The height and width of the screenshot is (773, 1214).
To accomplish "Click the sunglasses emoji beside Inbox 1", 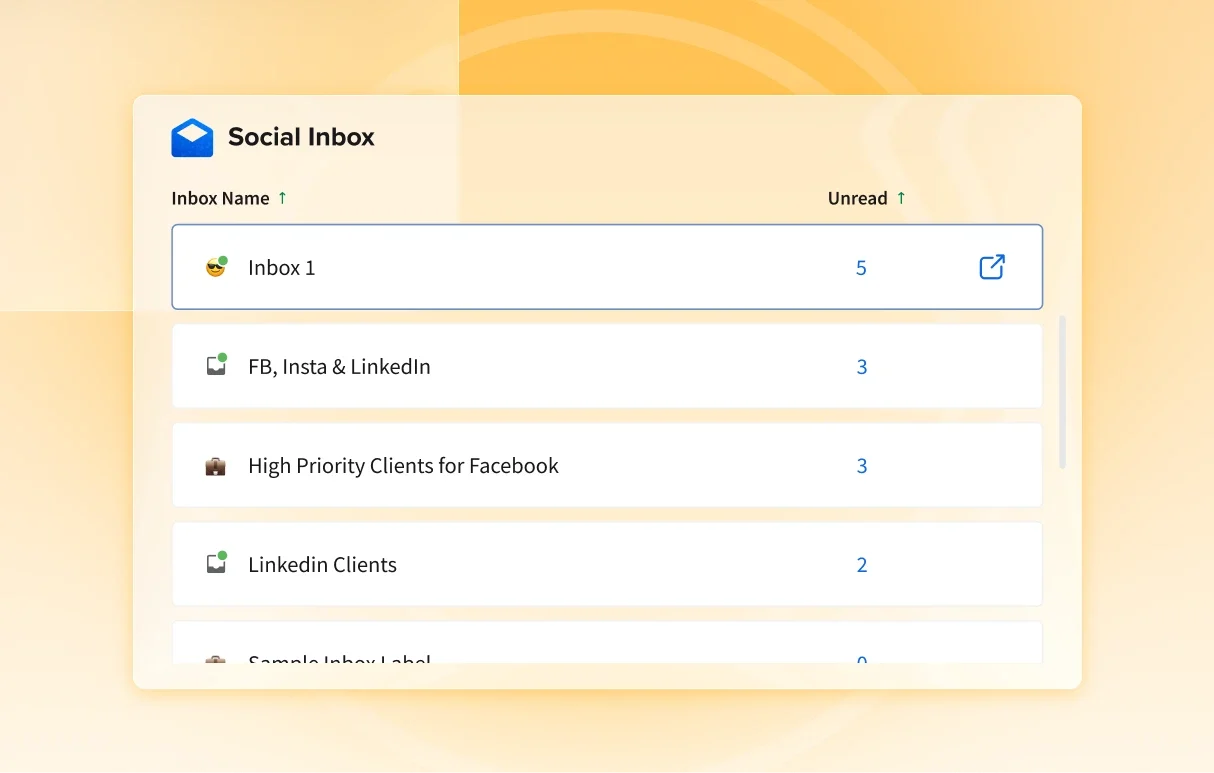I will pos(215,267).
